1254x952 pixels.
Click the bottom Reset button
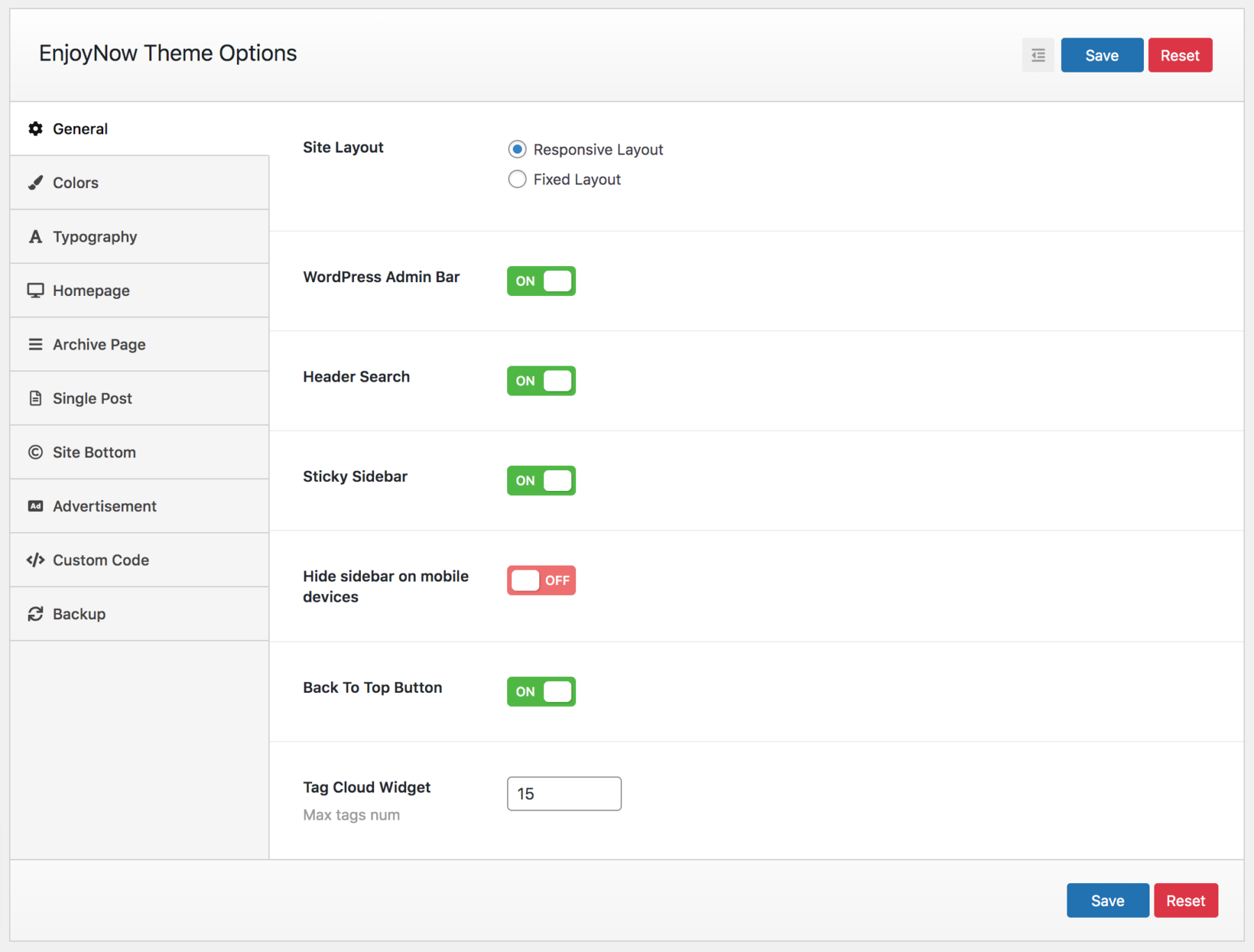1186,900
